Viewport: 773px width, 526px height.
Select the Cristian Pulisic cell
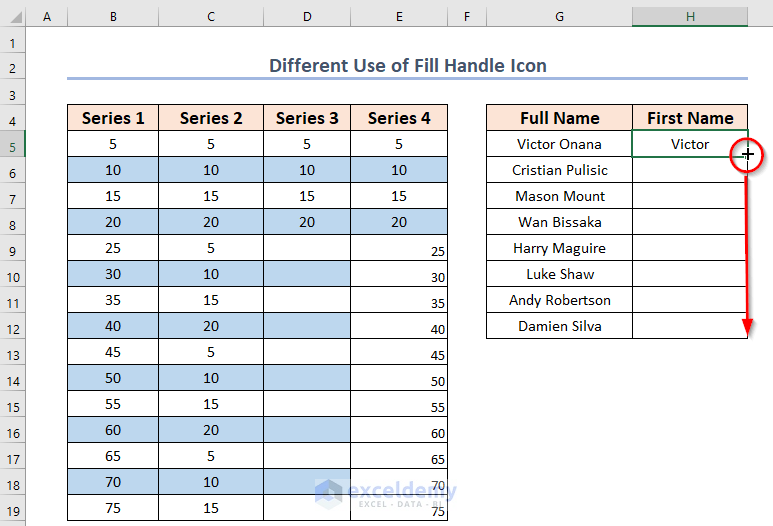(x=559, y=170)
